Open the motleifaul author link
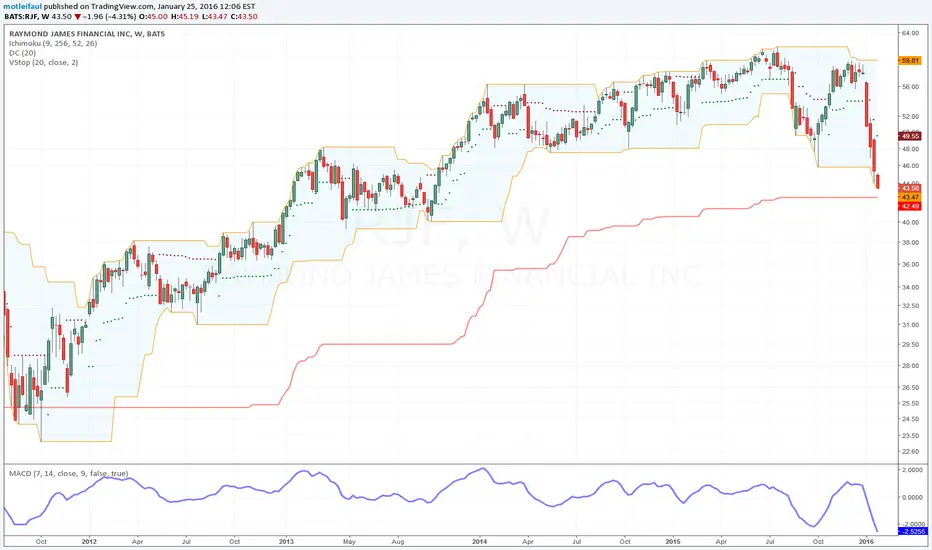The height and width of the screenshot is (550, 932). [x=23, y=7]
